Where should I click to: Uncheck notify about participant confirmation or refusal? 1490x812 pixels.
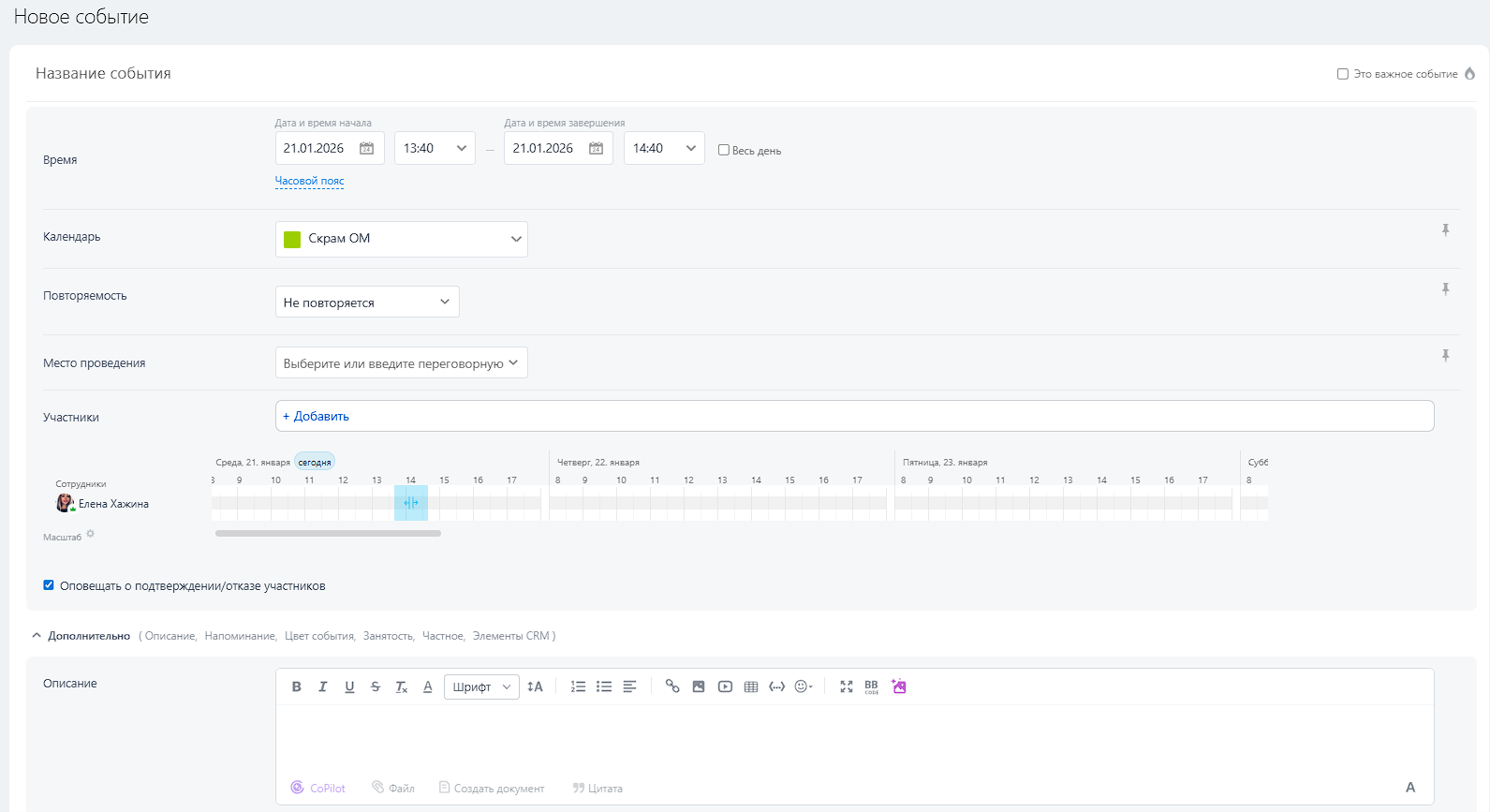click(x=49, y=585)
